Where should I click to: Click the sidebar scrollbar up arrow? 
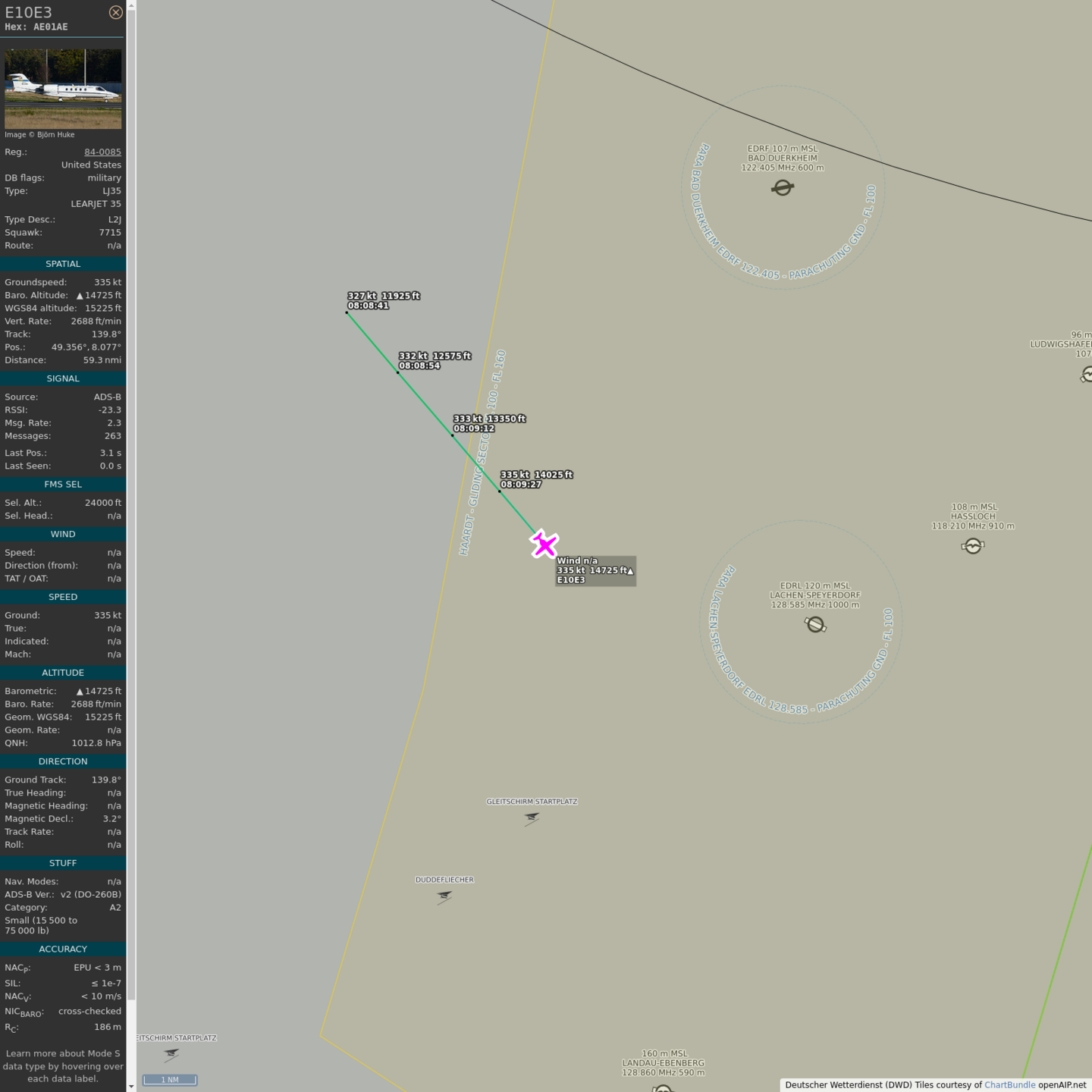131,5
